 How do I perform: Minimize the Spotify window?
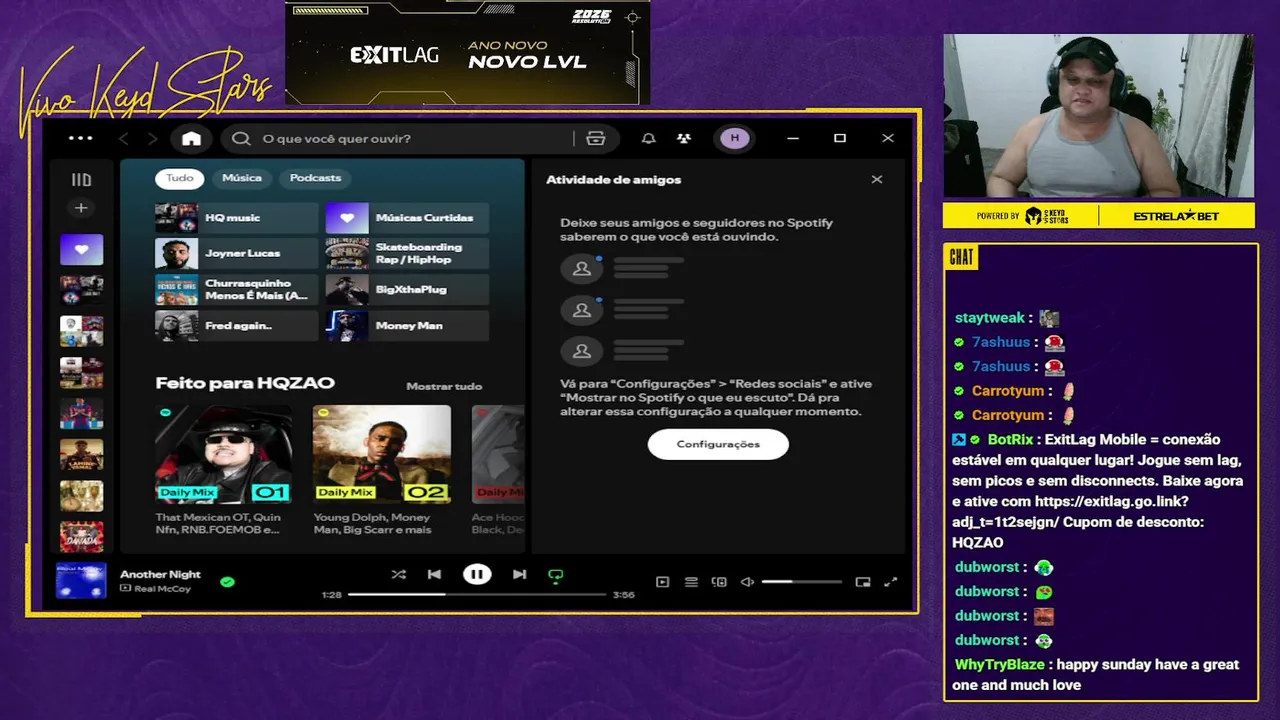click(793, 139)
